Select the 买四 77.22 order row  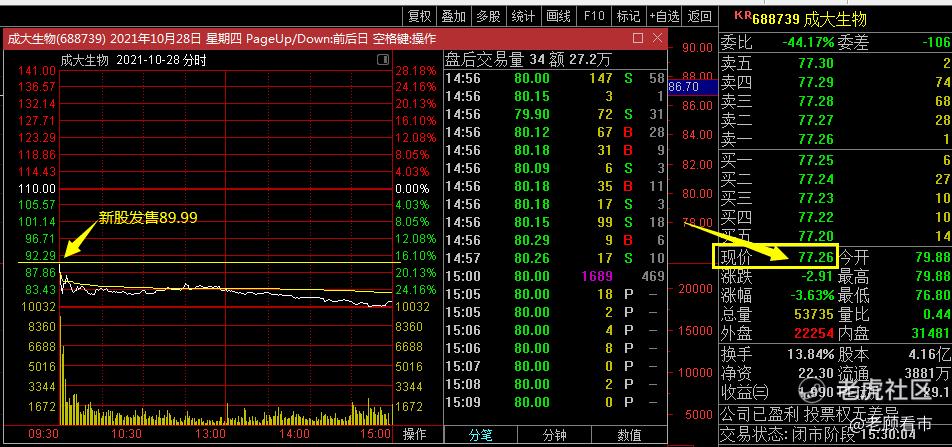click(835, 217)
